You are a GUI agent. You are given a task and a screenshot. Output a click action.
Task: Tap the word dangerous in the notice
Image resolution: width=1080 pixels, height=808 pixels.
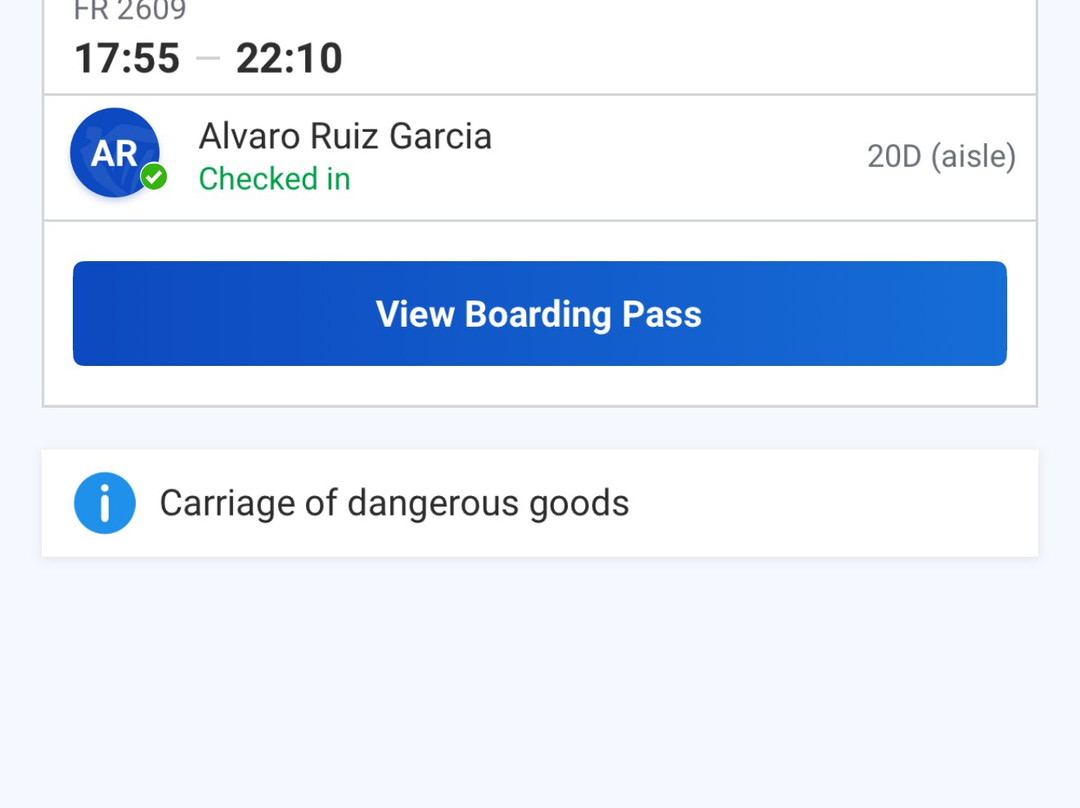[433, 503]
